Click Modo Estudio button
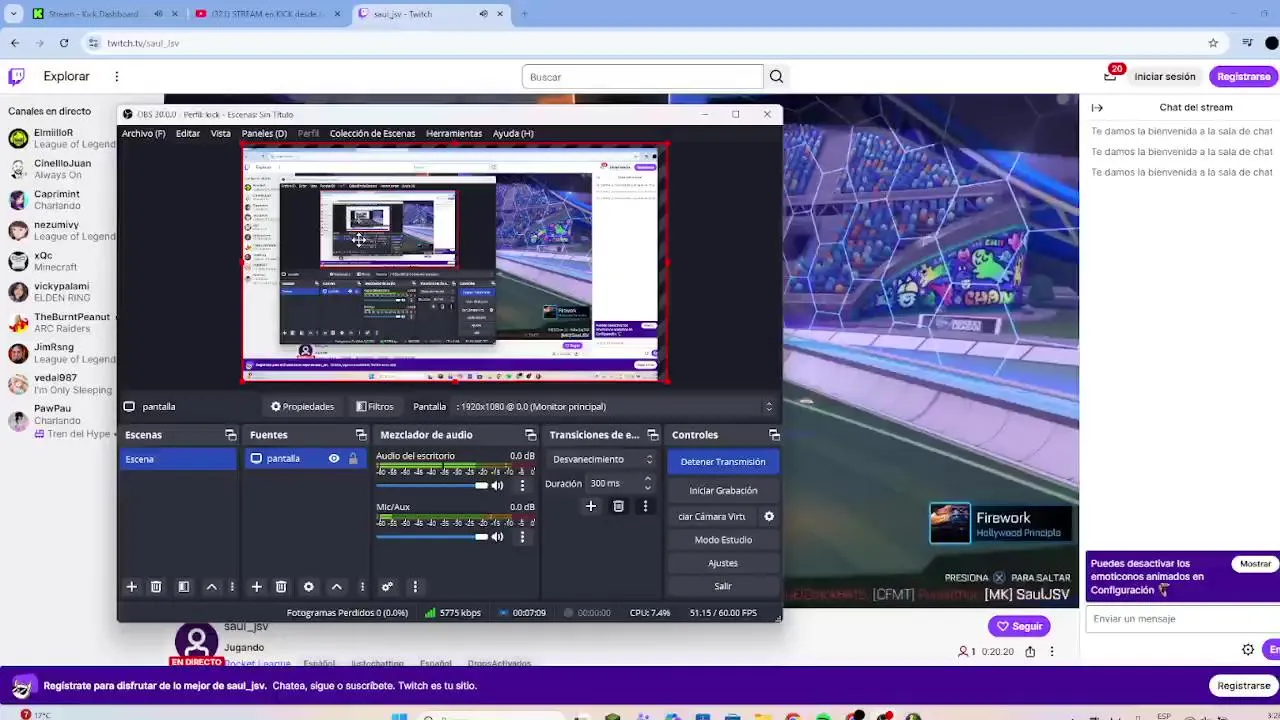Viewport: 1280px width, 720px height. (x=723, y=540)
